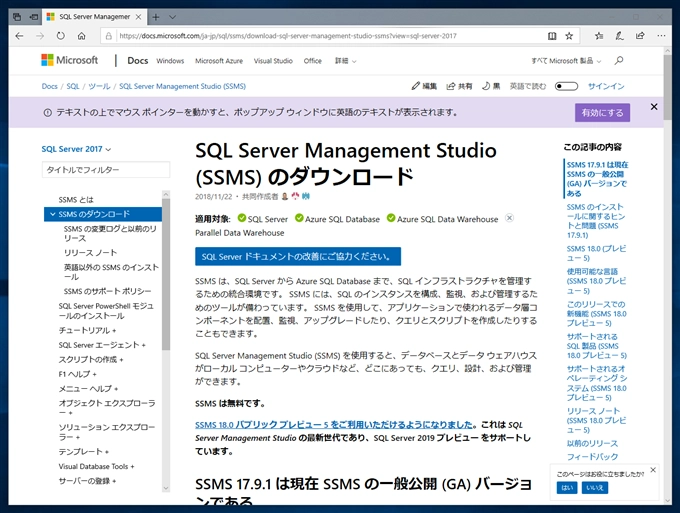Switch on the 黒 dark theme
680x513 pixels.
(x=491, y=87)
